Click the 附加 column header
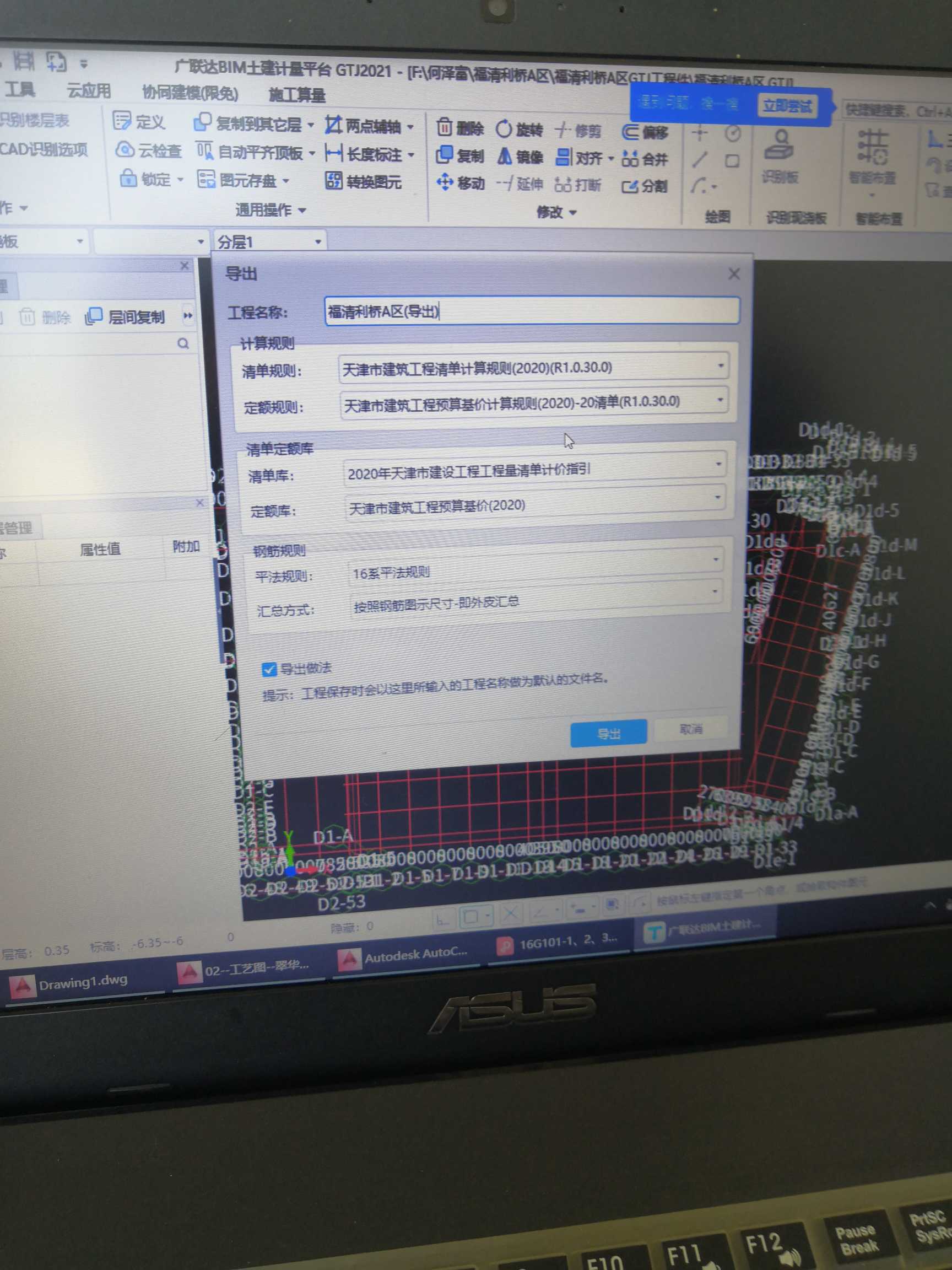Screen dimensions: 952x1270 click(186, 547)
